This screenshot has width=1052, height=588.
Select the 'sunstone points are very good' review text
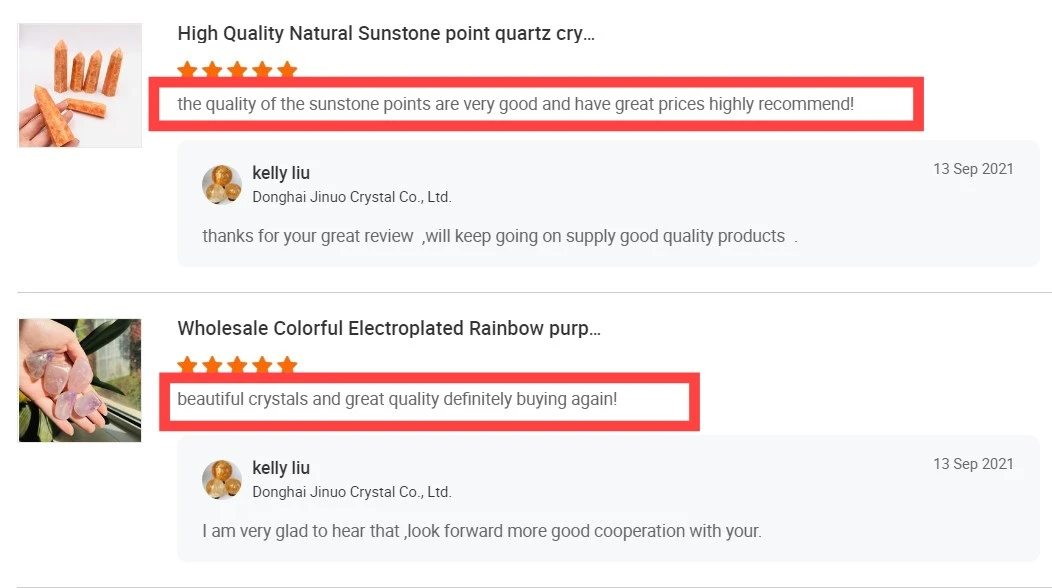(516, 103)
